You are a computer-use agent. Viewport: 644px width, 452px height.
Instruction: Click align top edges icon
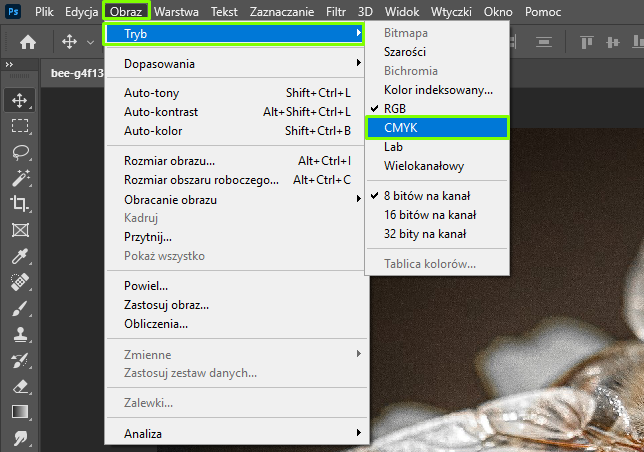(x=587, y=42)
